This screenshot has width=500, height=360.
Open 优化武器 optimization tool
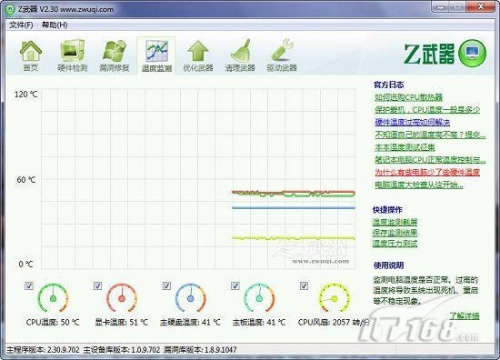coord(198,56)
